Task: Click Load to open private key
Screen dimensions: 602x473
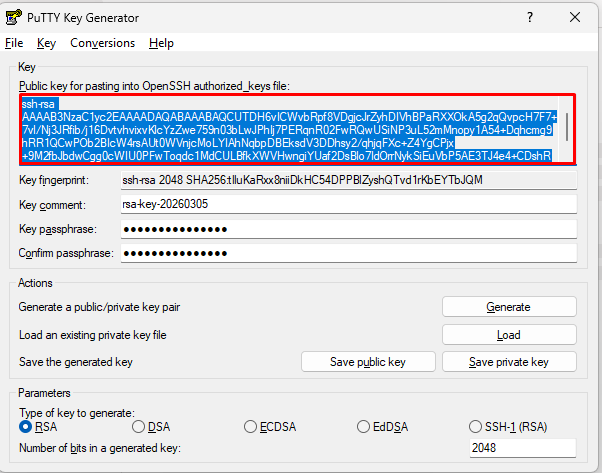Action: coord(509,334)
